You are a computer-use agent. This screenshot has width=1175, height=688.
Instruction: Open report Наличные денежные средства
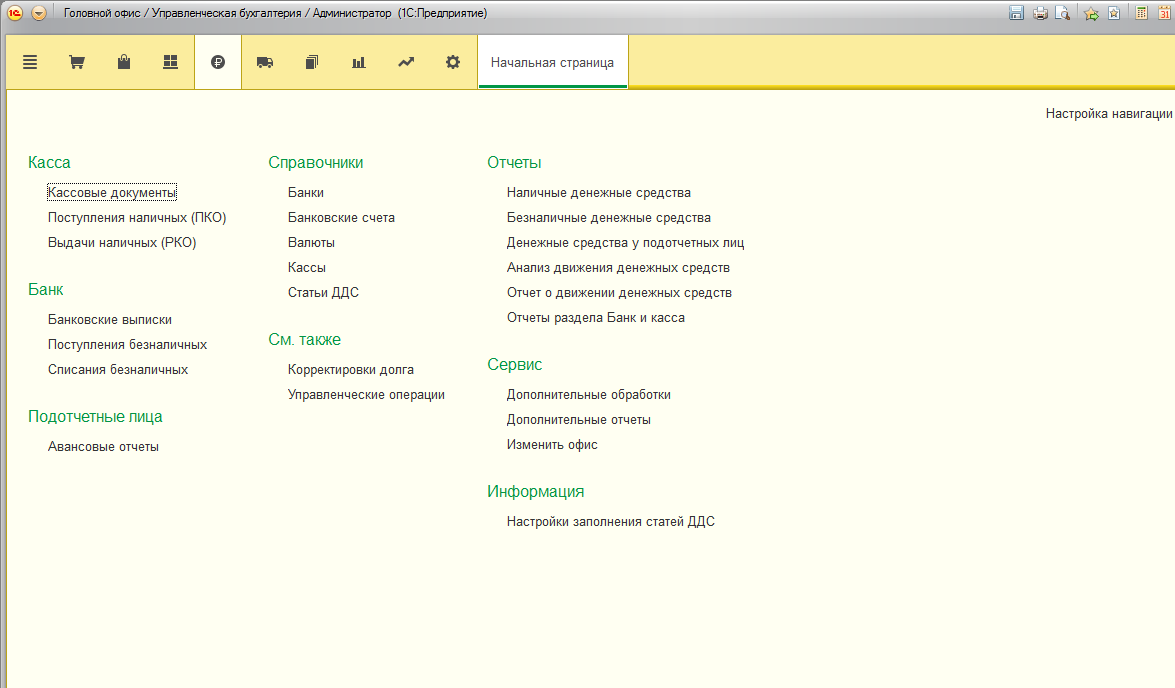pos(599,193)
